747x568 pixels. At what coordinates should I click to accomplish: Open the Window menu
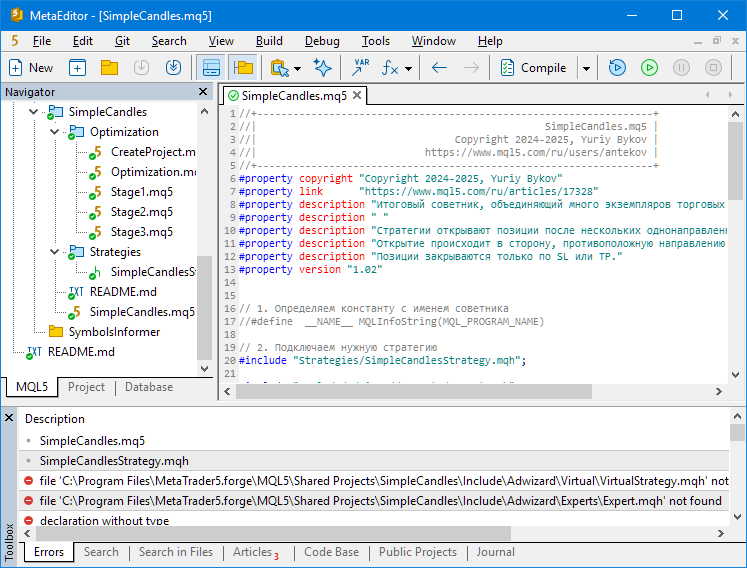[x=434, y=41]
